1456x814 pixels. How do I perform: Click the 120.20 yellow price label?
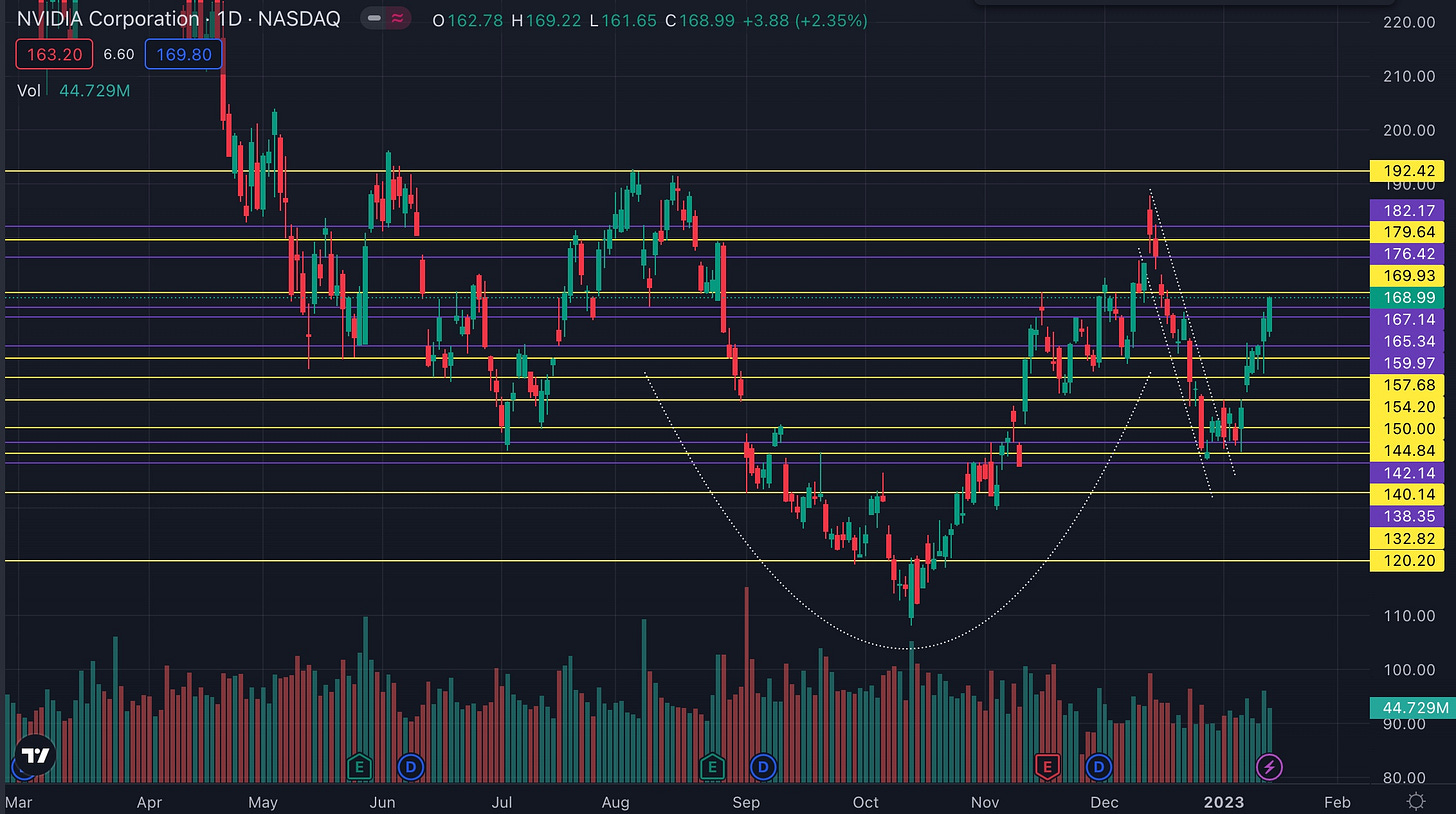[x=1407, y=561]
